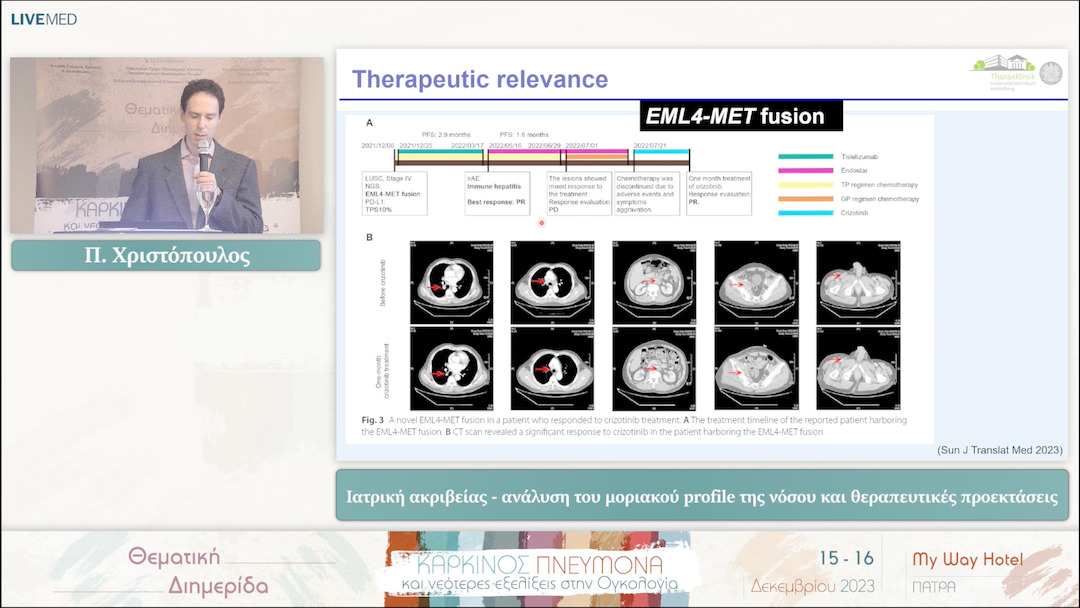Click the TP regimen chemotherapy yellow swatch
The height and width of the screenshot is (608, 1080).
(806, 185)
